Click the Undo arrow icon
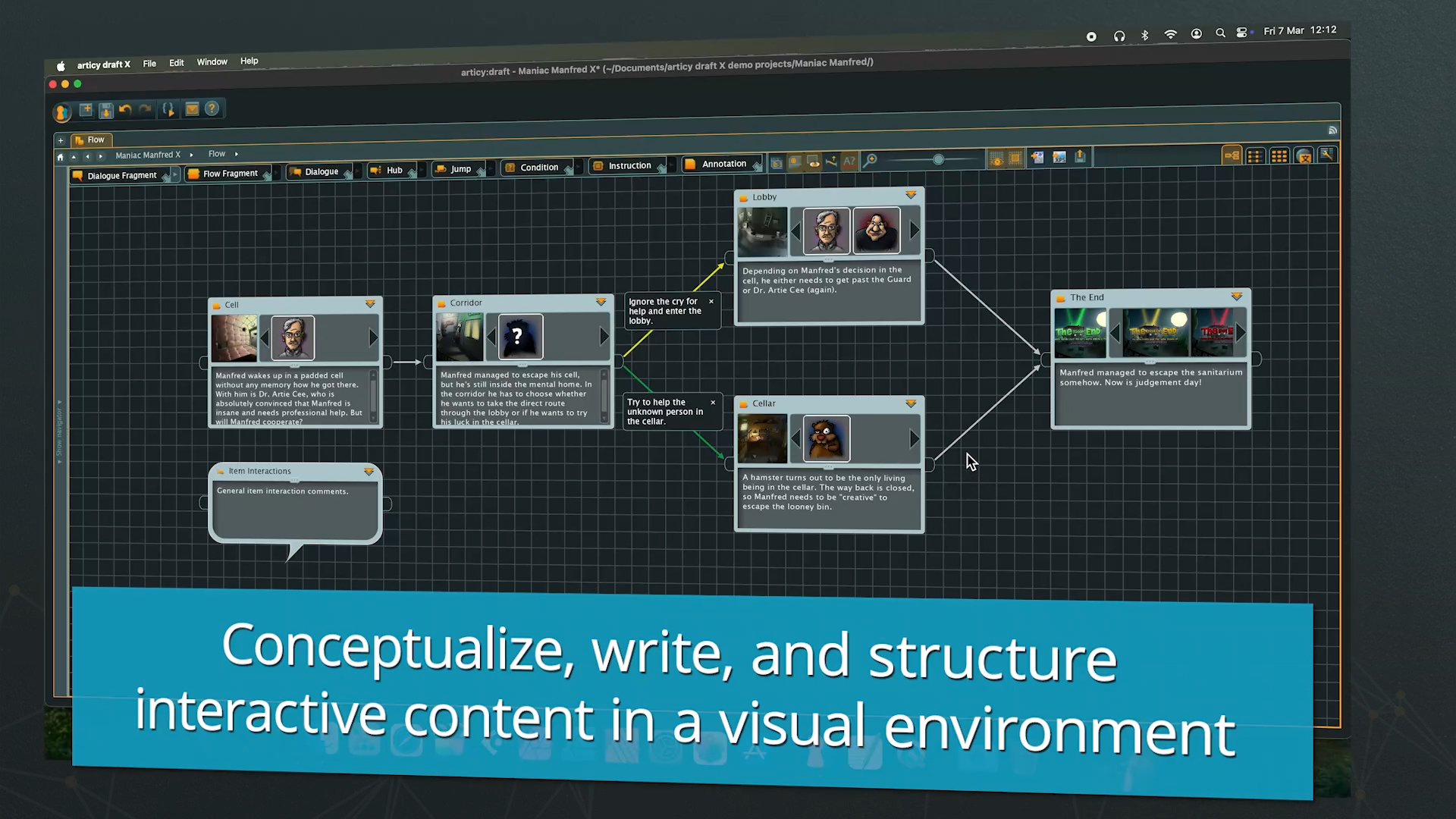Screen dimensions: 1456x819 pos(125,109)
